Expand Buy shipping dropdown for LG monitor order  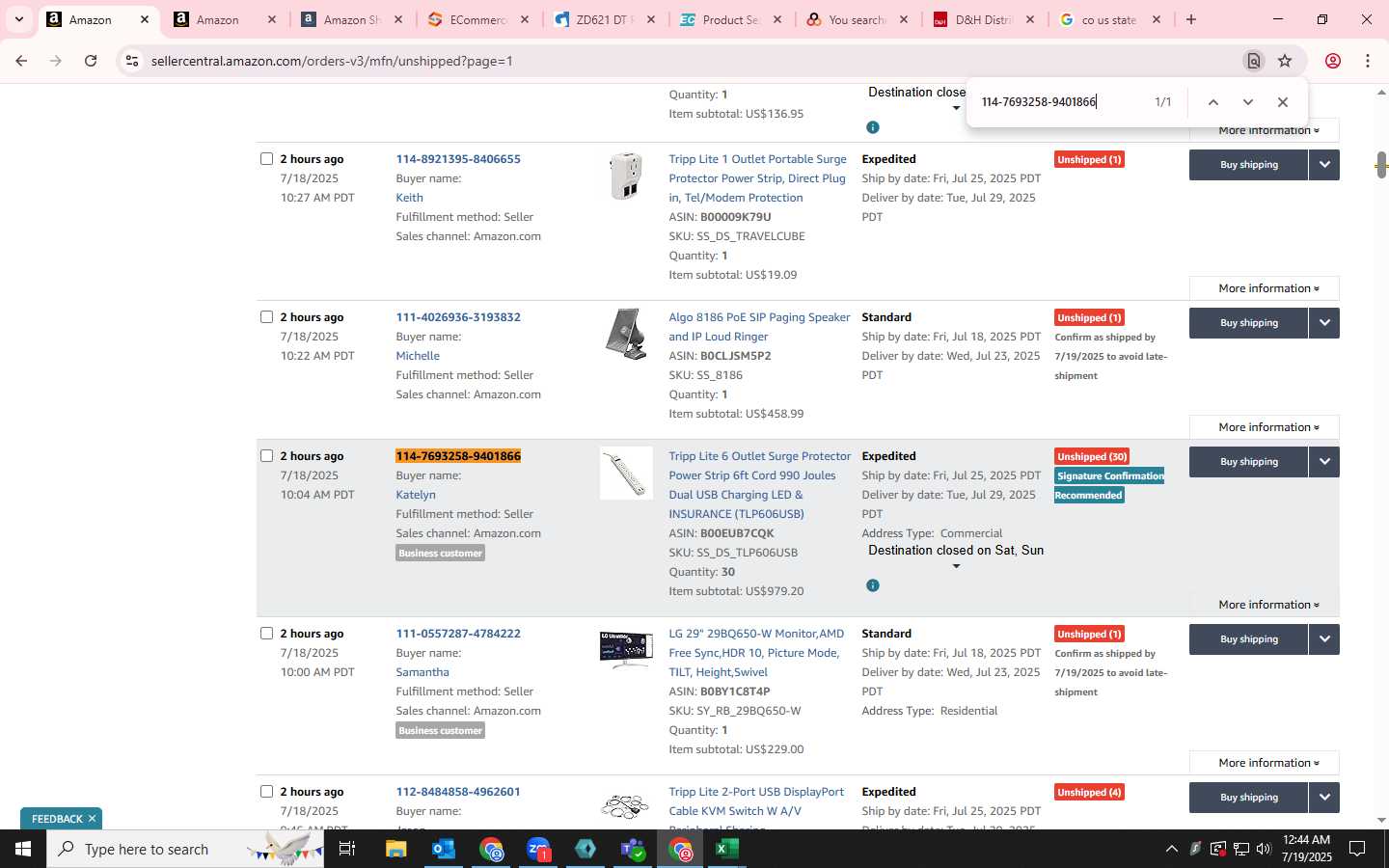pos(1324,639)
